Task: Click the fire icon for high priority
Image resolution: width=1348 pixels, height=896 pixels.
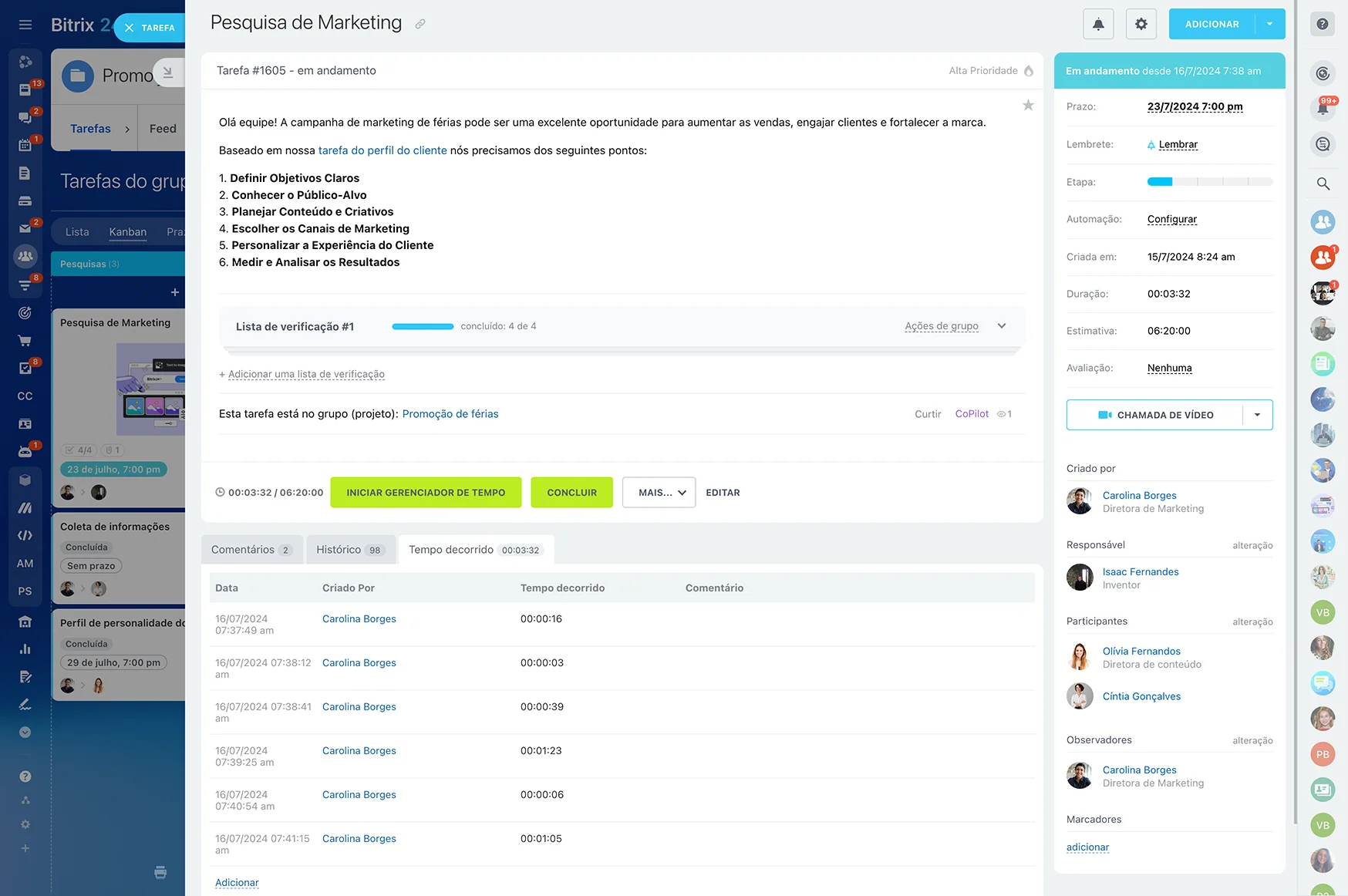Action: [x=1028, y=71]
